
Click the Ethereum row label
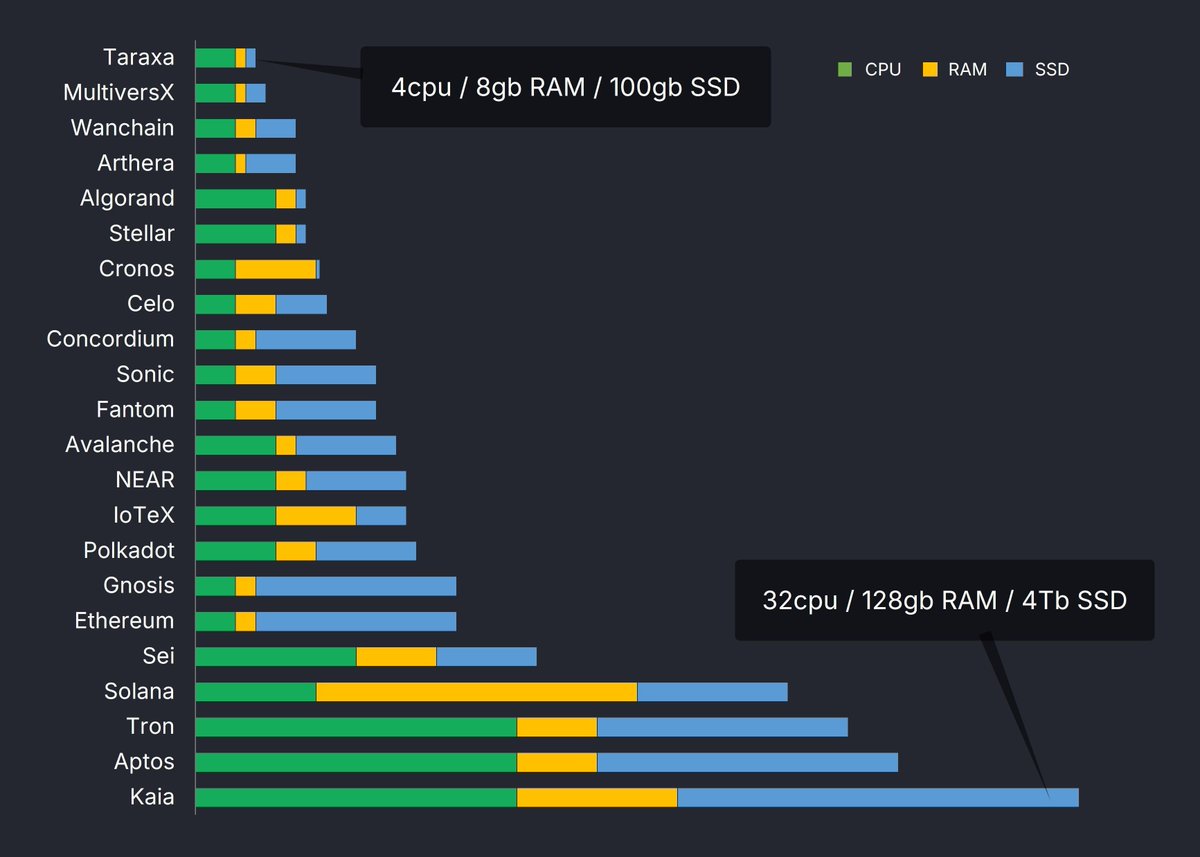click(x=124, y=620)
